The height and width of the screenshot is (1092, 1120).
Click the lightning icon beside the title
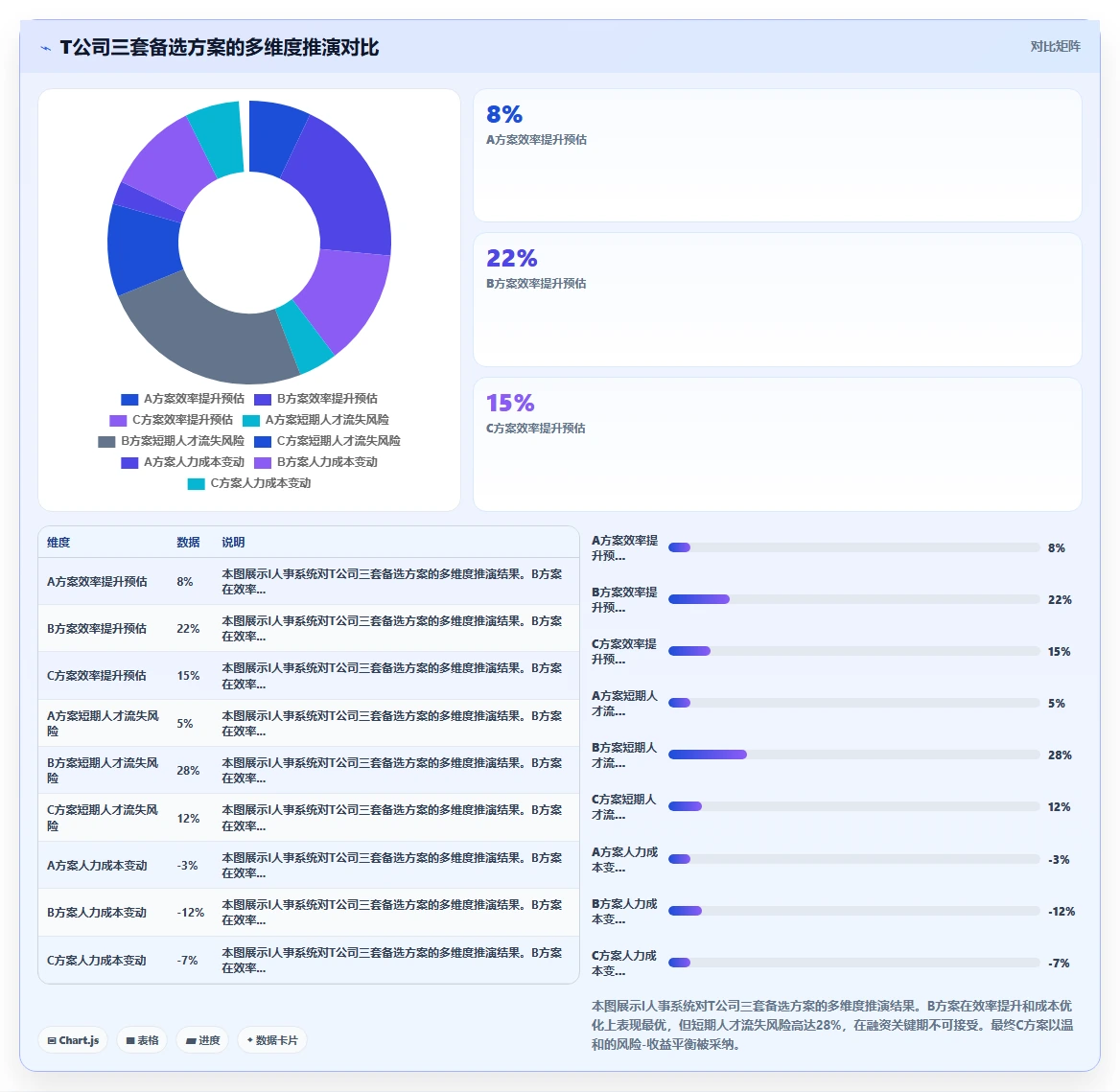click(x=46, y=48)
